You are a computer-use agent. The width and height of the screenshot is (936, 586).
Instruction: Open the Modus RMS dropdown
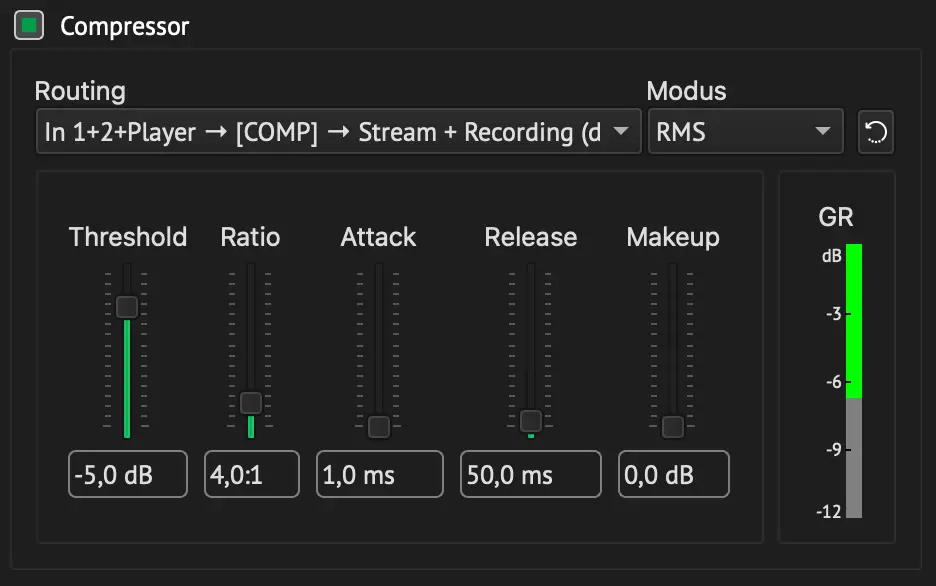click(x=746, y=131)
